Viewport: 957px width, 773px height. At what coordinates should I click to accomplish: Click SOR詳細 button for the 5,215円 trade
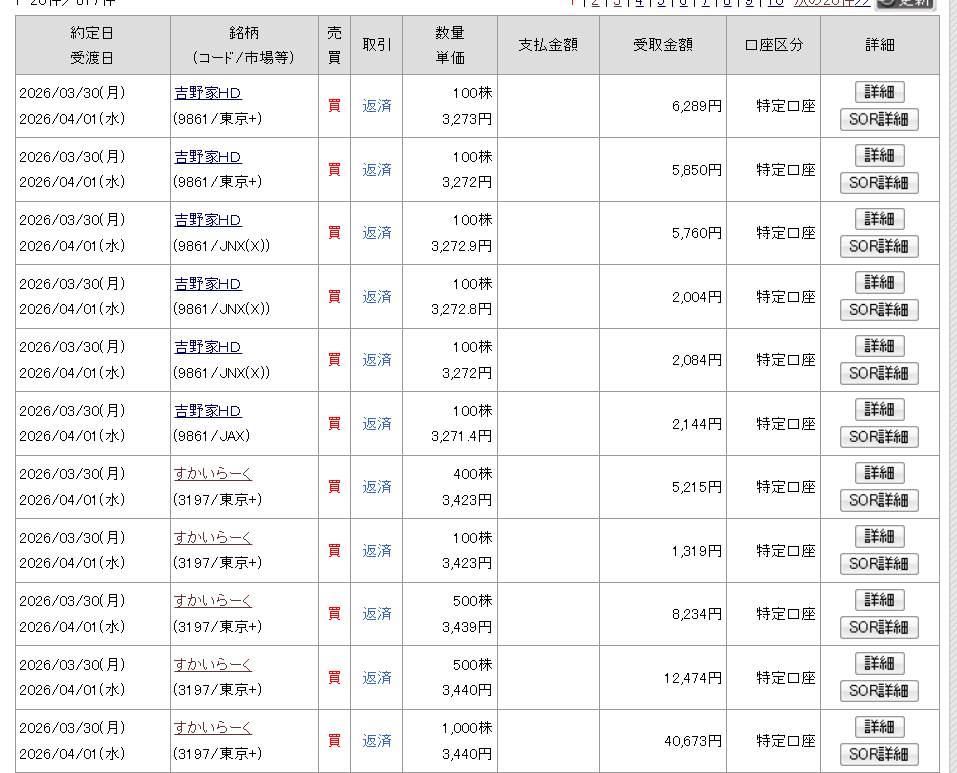(x=879, y=500)
